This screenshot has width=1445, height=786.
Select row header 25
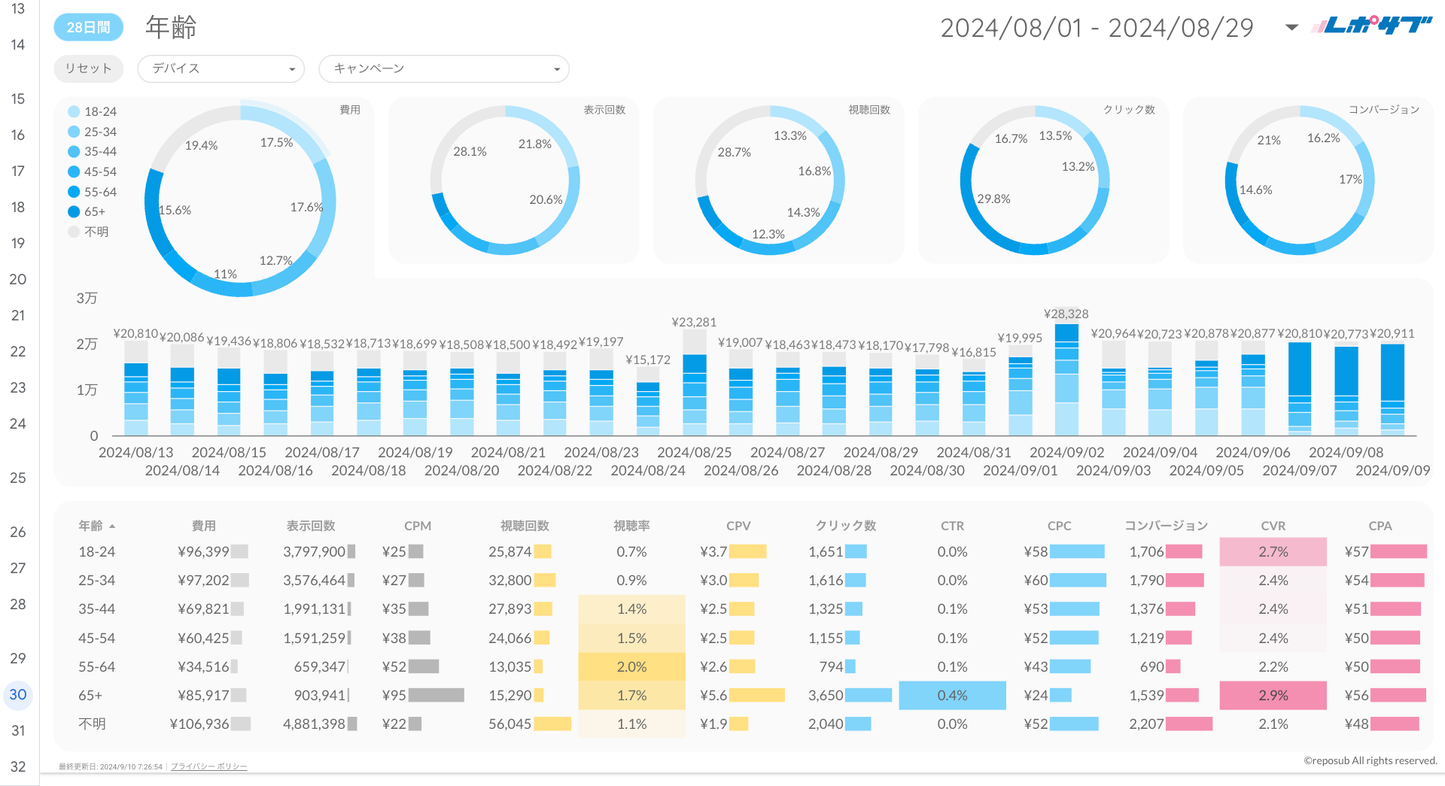(x=18, y=478)
